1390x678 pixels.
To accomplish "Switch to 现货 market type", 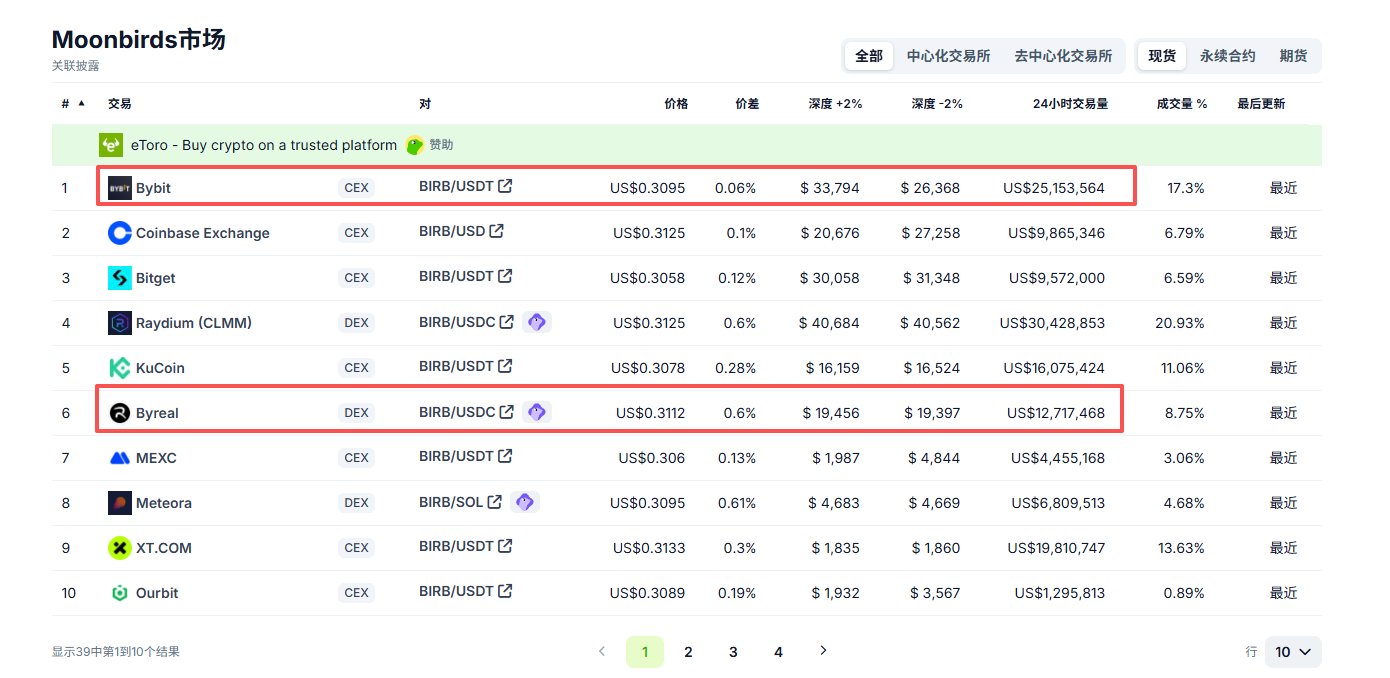I will coord(1162,56).
